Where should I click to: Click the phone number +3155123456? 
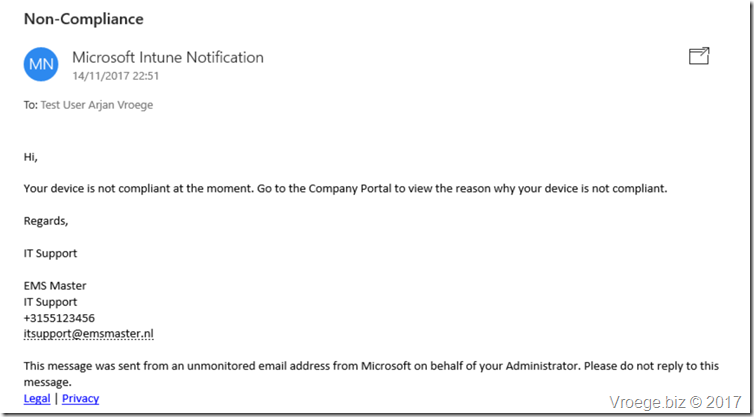(x=59, y=318)
